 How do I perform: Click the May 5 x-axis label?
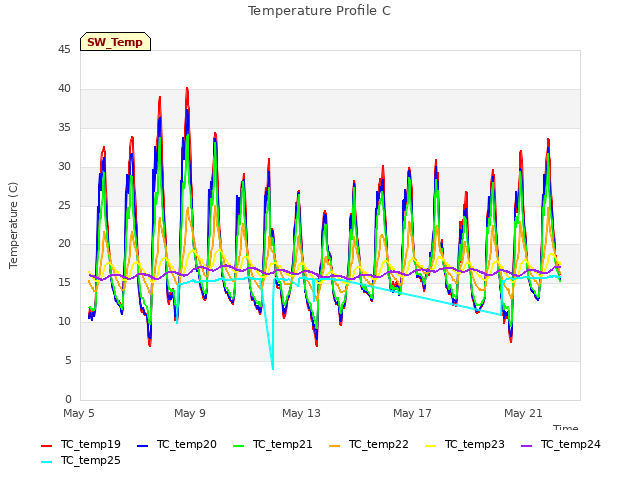[79, 413]
